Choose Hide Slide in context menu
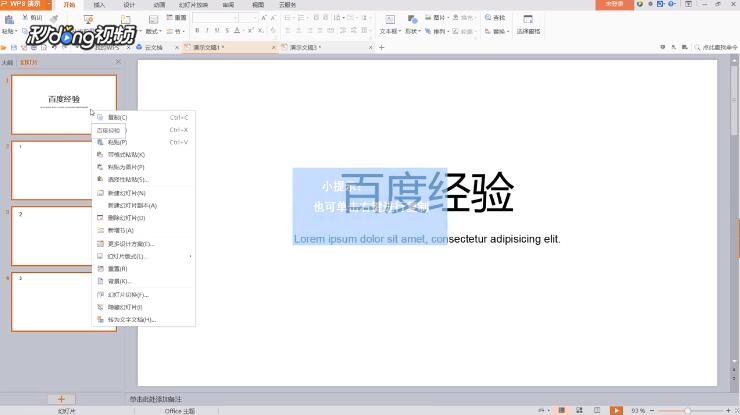Viewport: 740px width, 415px height. [x=143, y=307]
